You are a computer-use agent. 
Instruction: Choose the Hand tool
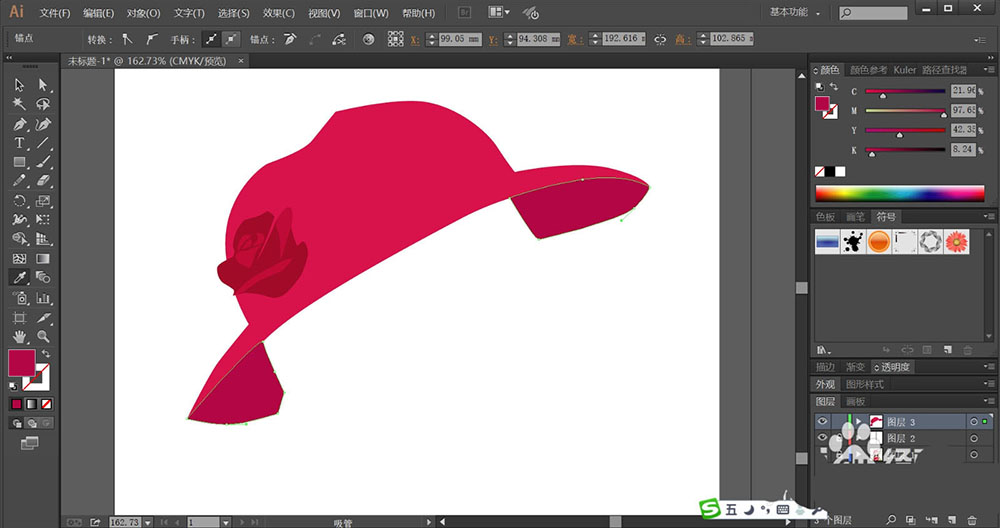tap(19, 336)
